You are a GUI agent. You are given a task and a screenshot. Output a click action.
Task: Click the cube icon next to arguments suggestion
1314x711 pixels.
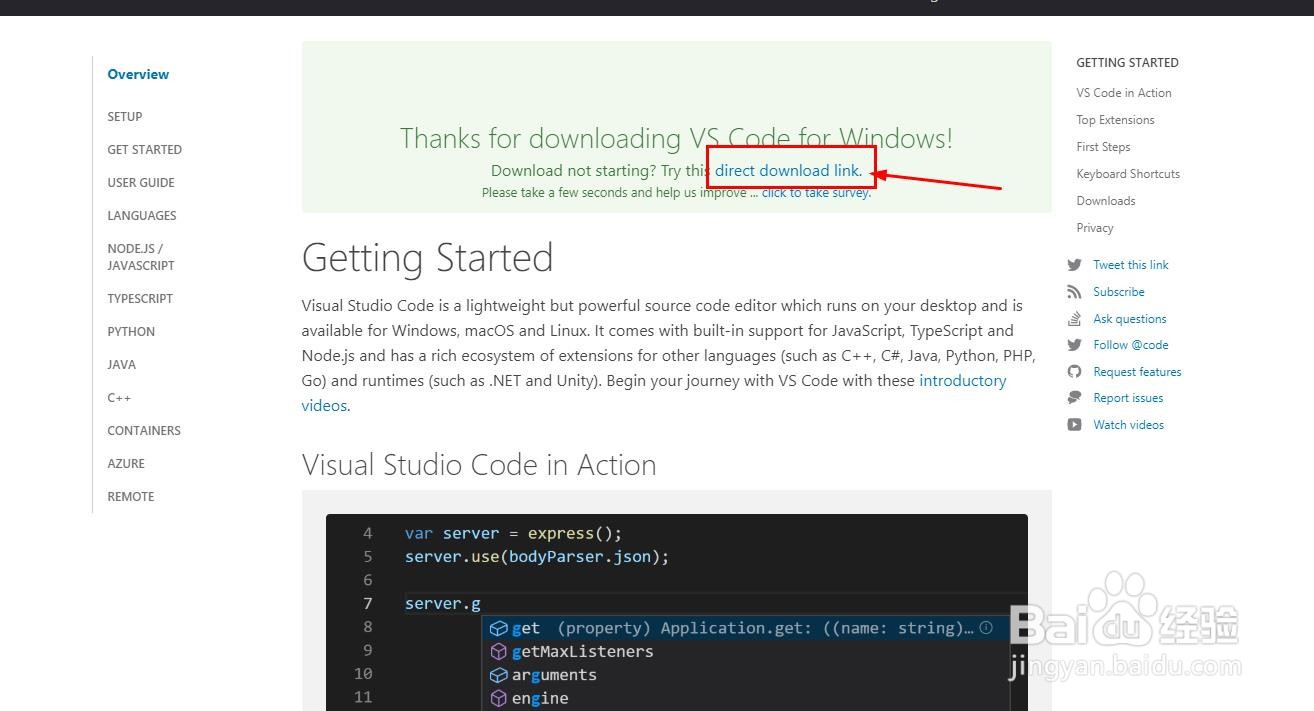pos(498,675)
